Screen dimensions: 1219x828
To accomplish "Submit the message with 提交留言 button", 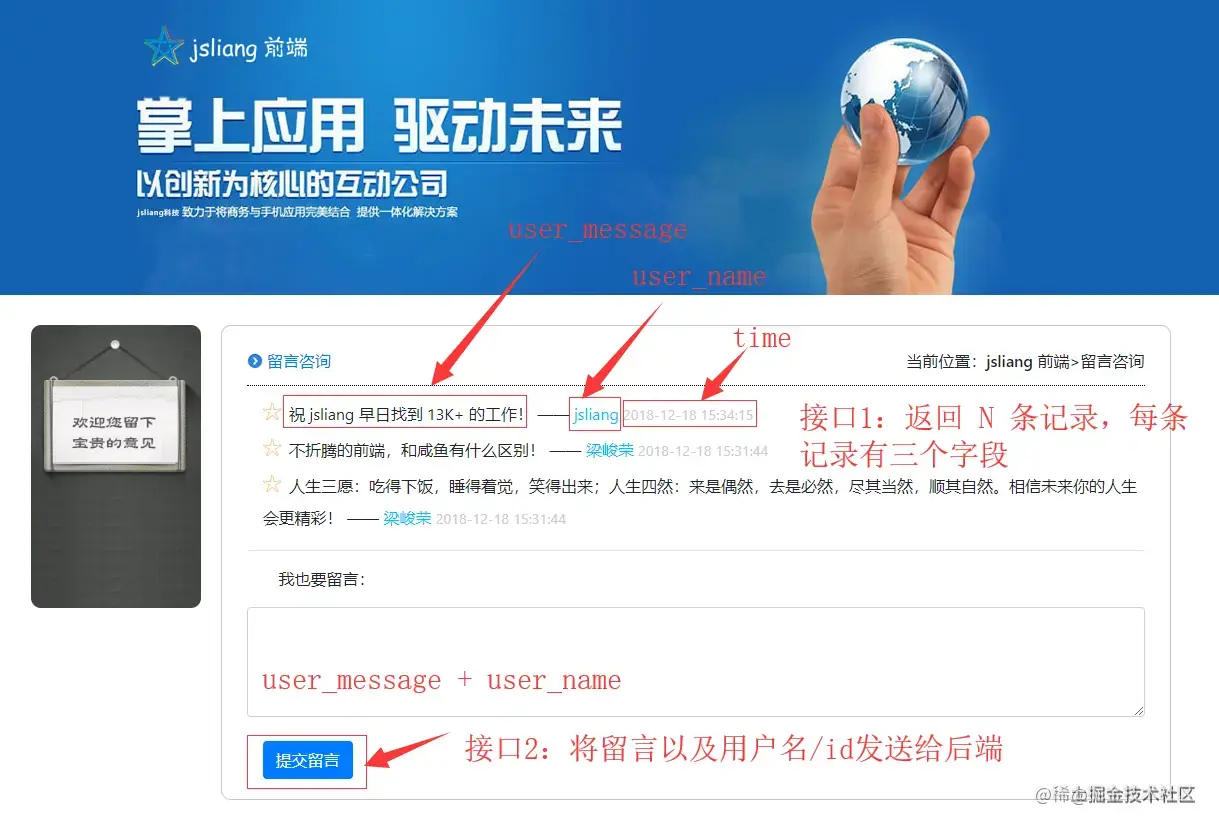I will pyautogui.click(x=308, y=760).
